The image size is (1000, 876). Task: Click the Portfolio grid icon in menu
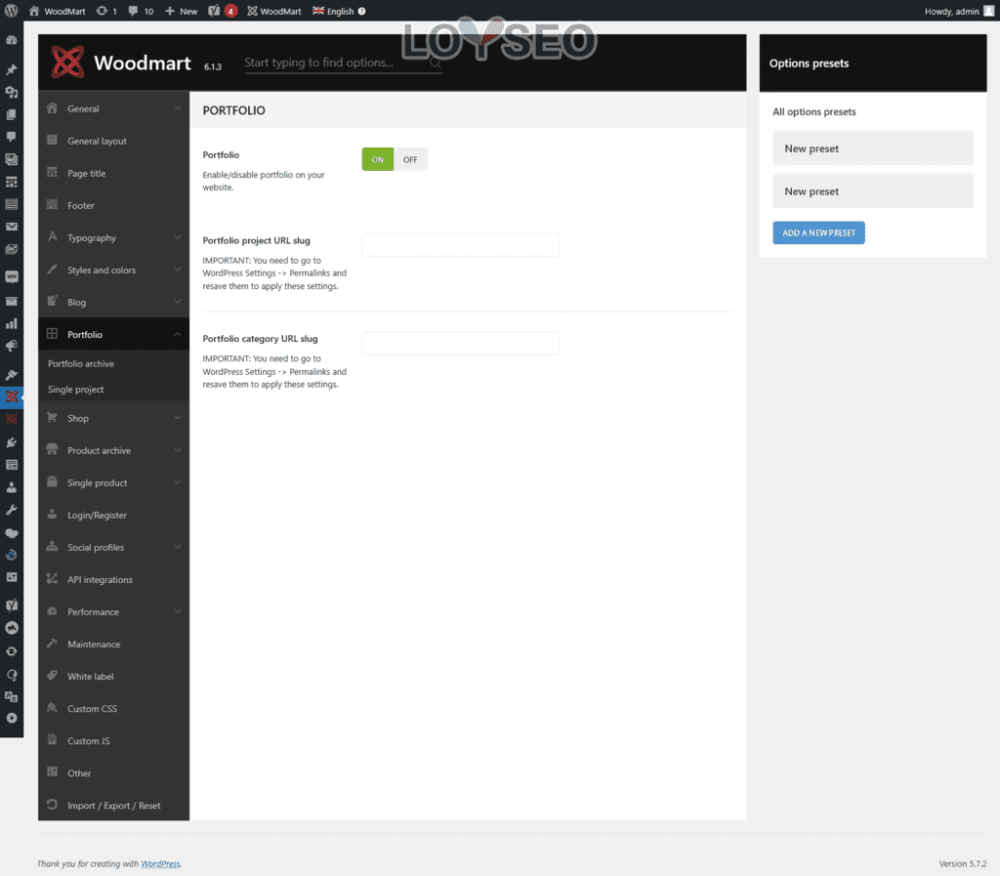[x=52, y=333]
